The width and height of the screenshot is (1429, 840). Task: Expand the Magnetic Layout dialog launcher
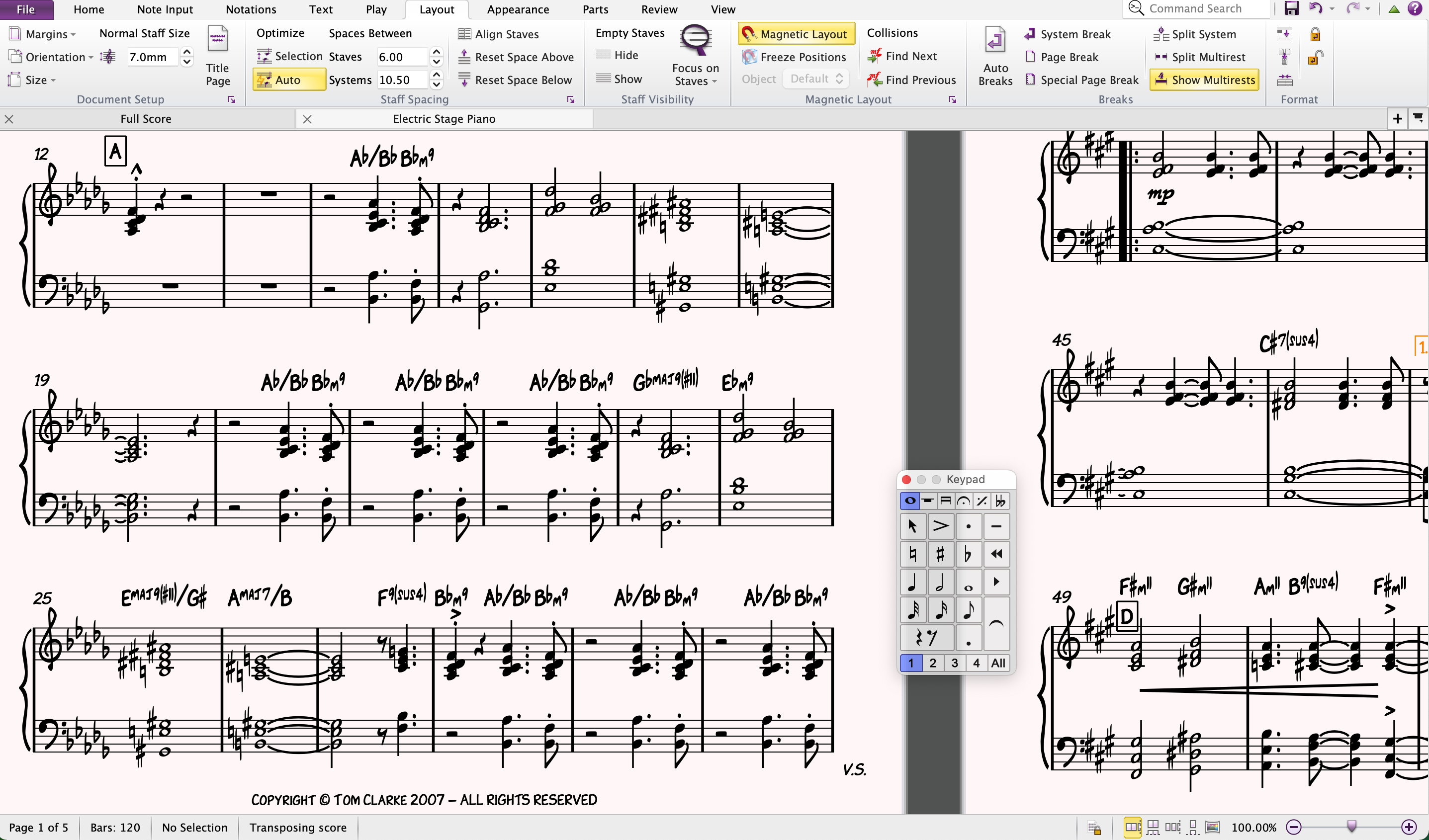953,100
